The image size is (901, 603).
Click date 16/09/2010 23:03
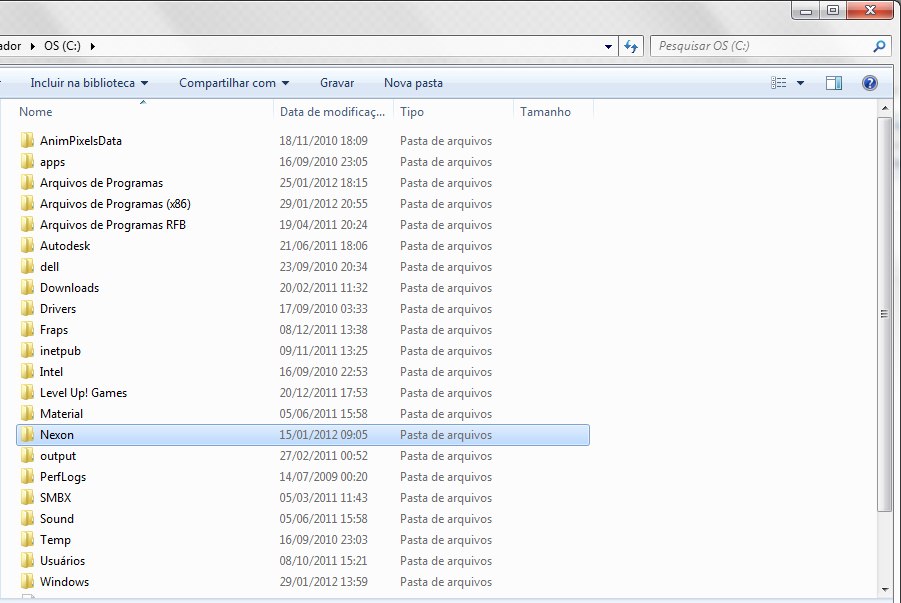[x=324, y=540]
